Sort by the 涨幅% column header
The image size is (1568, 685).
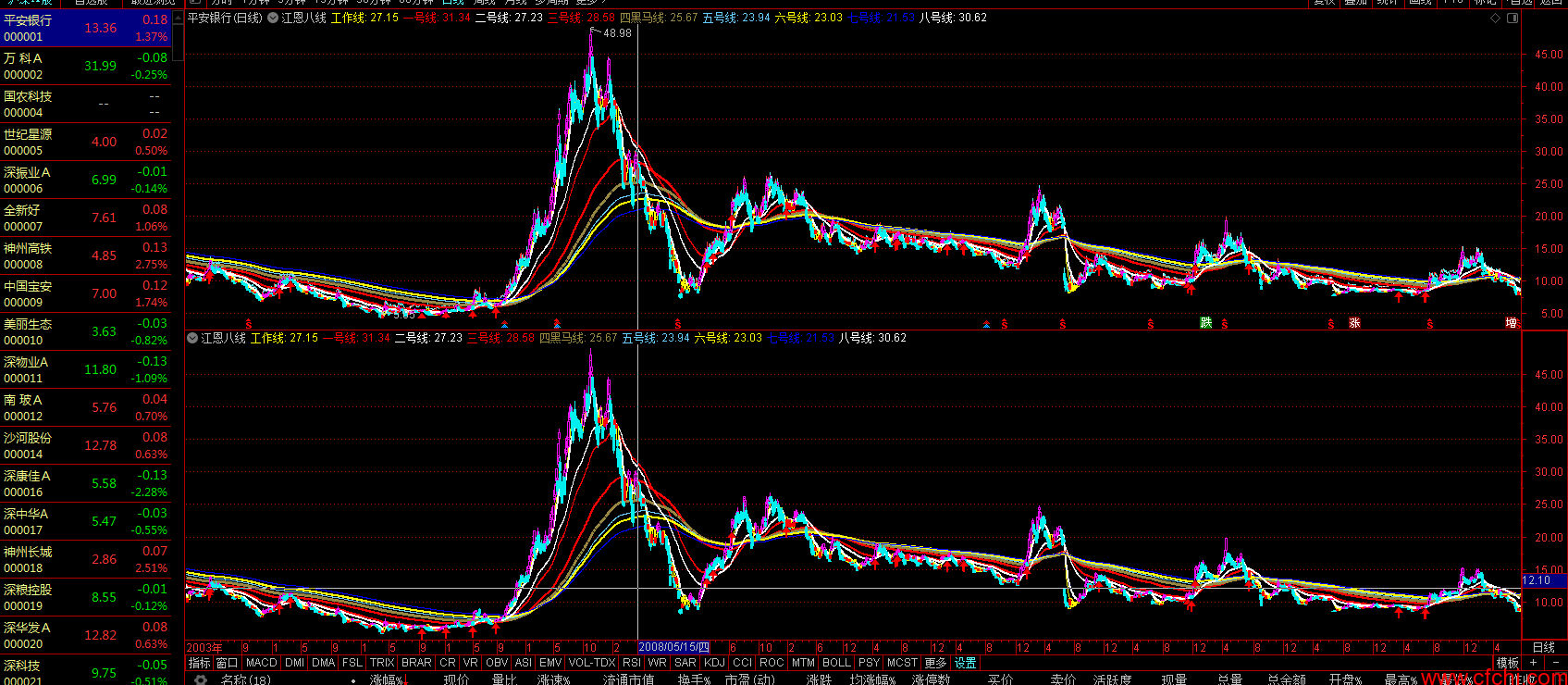(x=387, y=679)
